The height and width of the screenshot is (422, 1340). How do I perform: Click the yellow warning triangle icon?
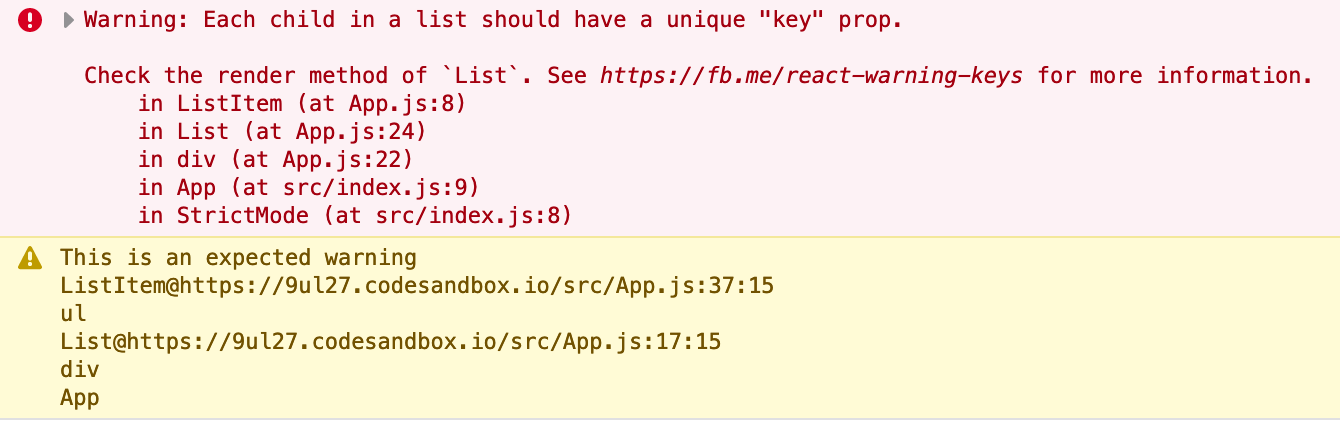(x=31, y=258)
